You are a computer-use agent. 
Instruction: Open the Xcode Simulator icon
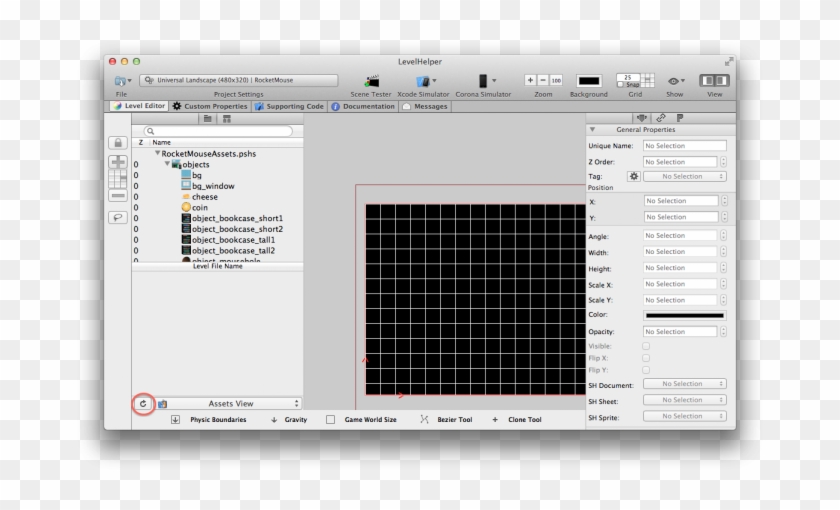[423, 80]
